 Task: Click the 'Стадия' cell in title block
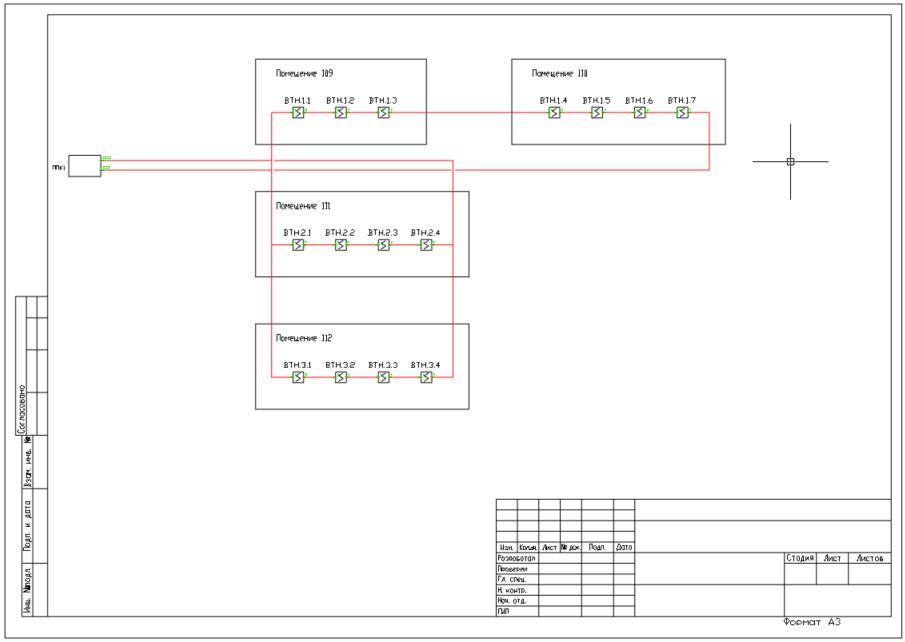pos(800,557)
